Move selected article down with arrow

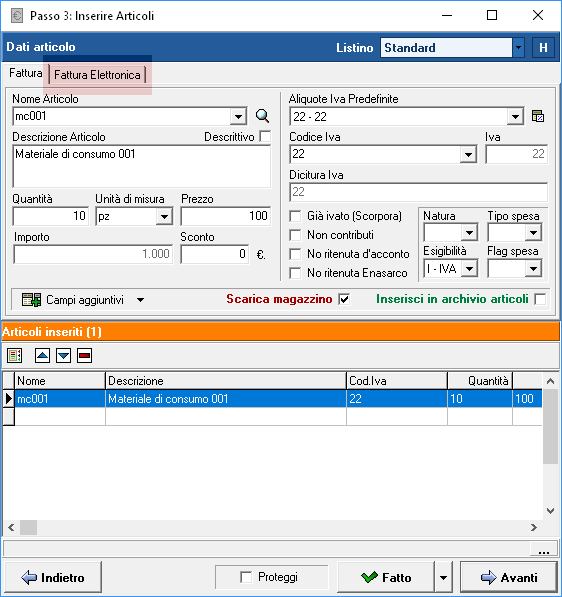click(x=63, y=356)
